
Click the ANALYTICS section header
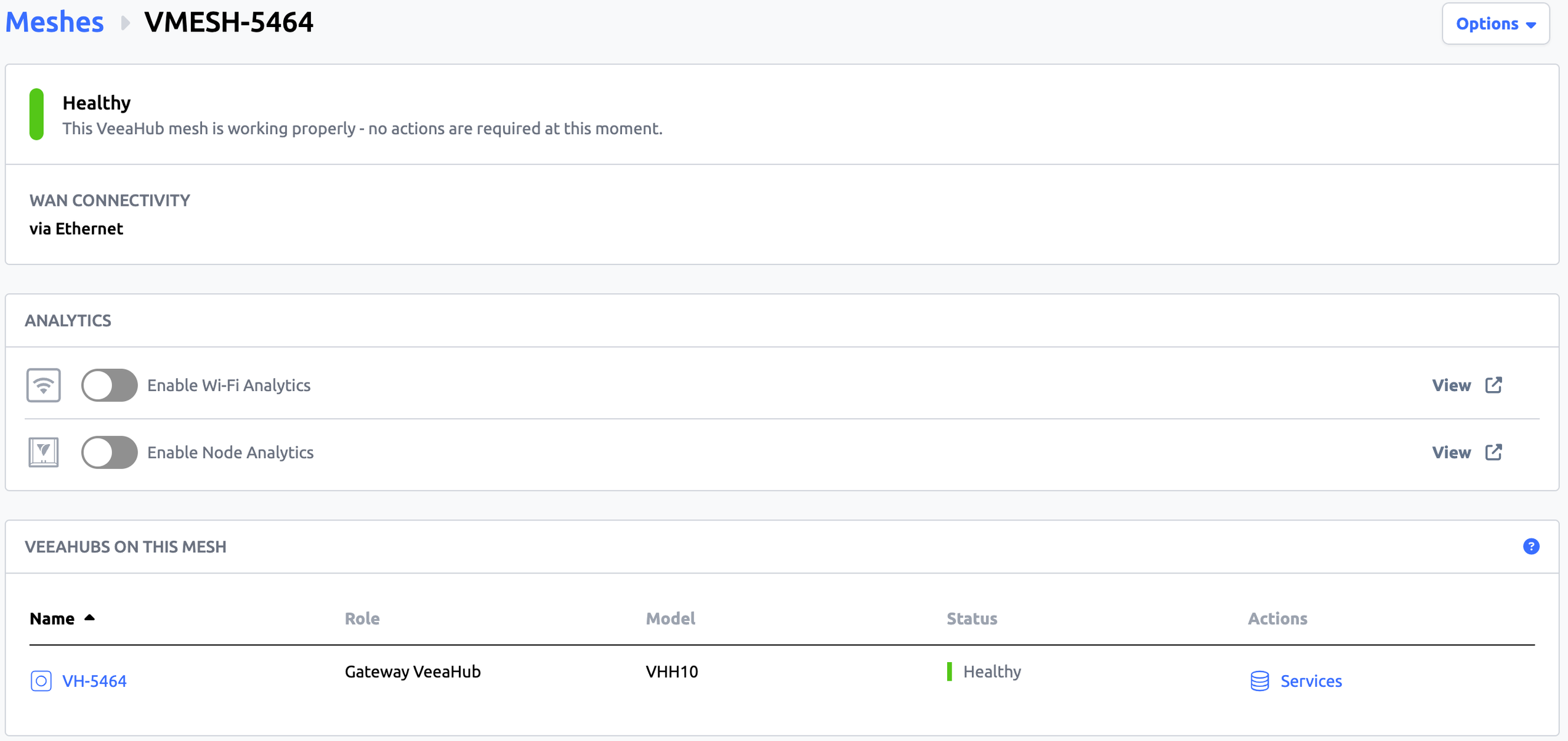tap(68, 320)
